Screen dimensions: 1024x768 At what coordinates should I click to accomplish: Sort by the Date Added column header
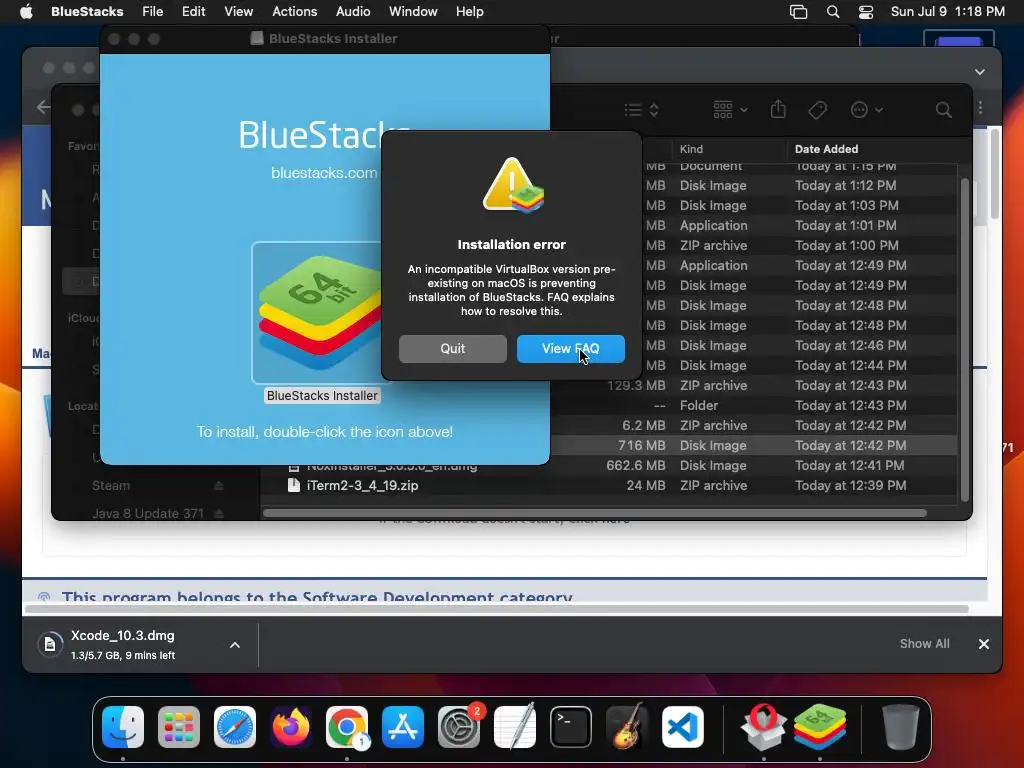826,149
